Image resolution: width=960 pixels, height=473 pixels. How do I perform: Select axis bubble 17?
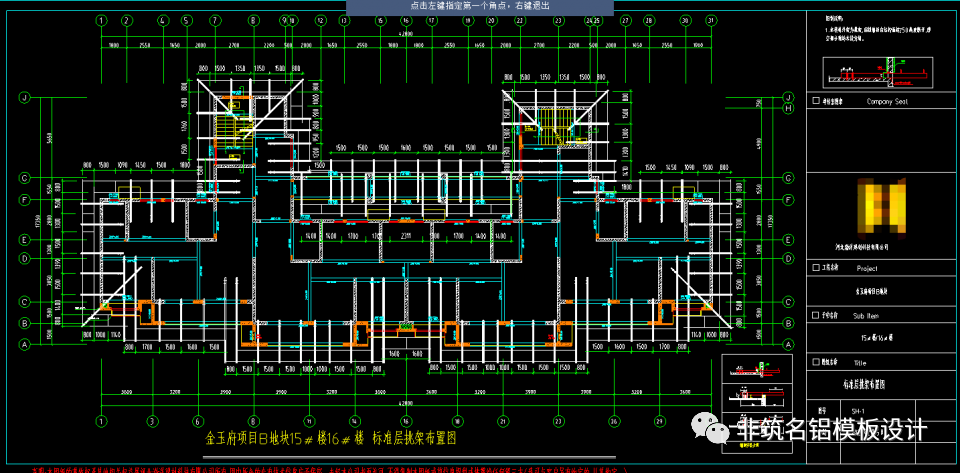432,20
